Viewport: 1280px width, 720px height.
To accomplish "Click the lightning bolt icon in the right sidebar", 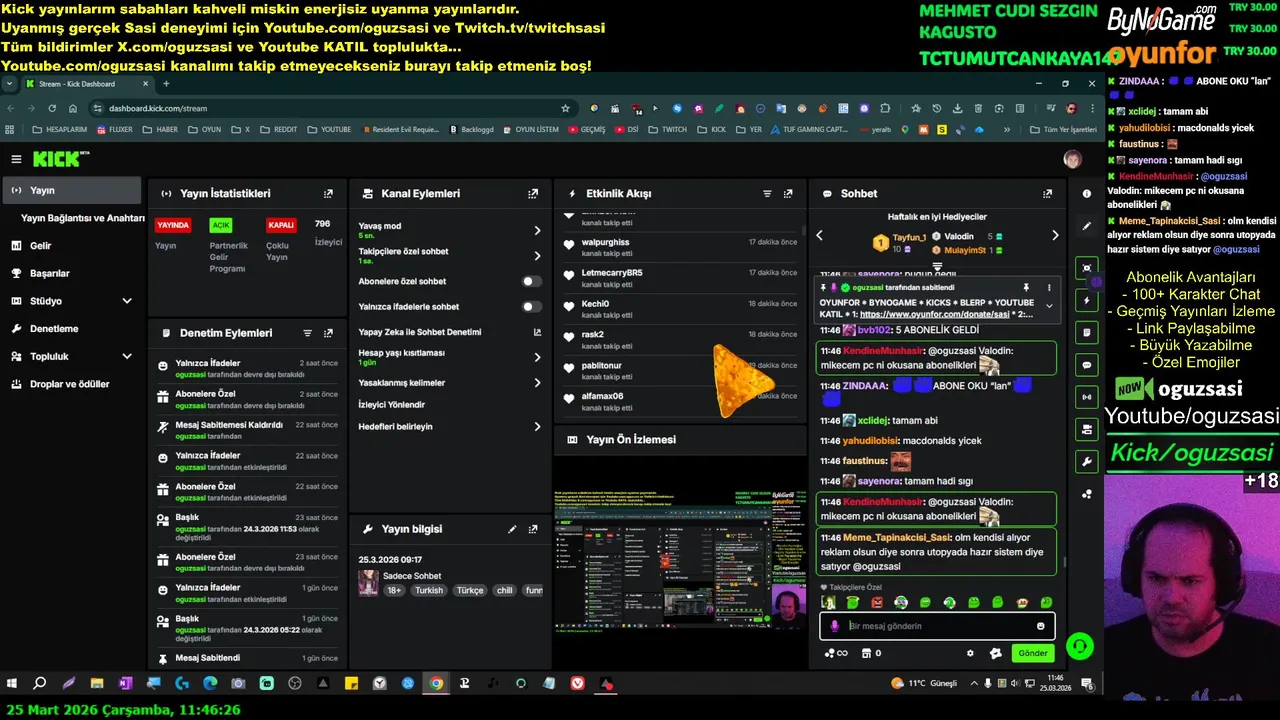I will tap(1087, 300).
